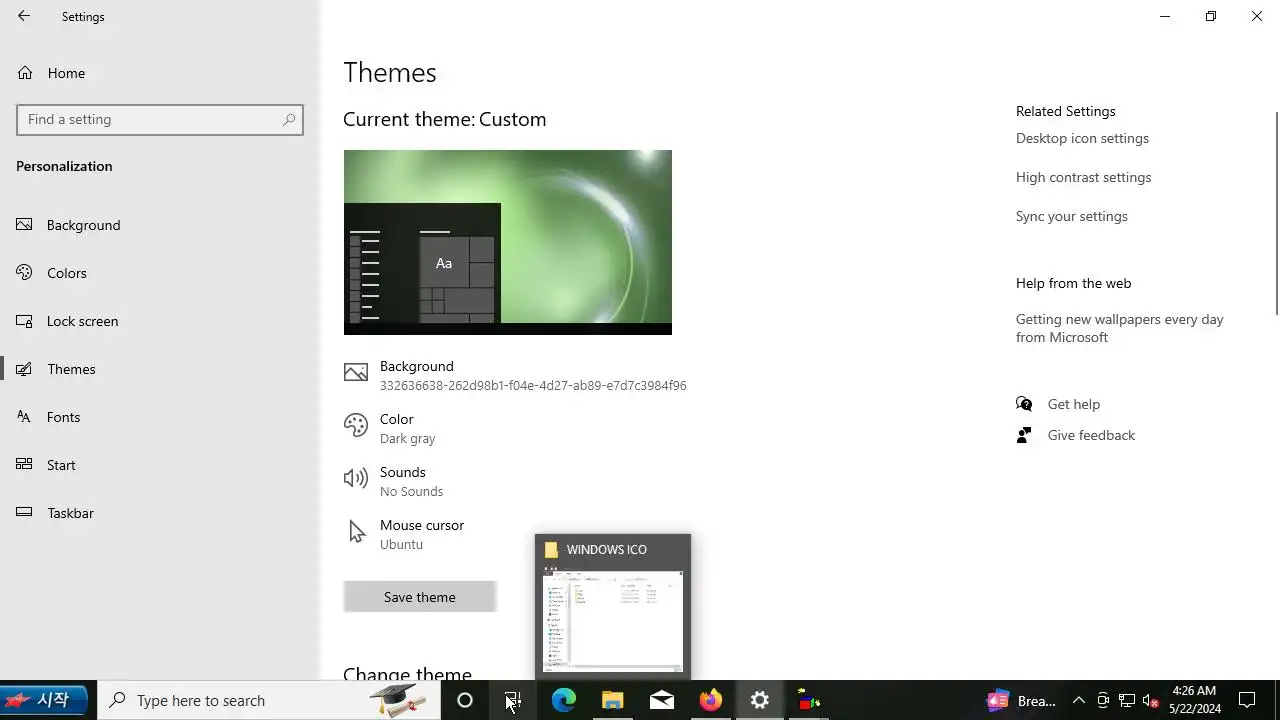Viewport: 1280px width, 720px height.
Task: Open Desktop icon settings link
Action: [1082, 138]
